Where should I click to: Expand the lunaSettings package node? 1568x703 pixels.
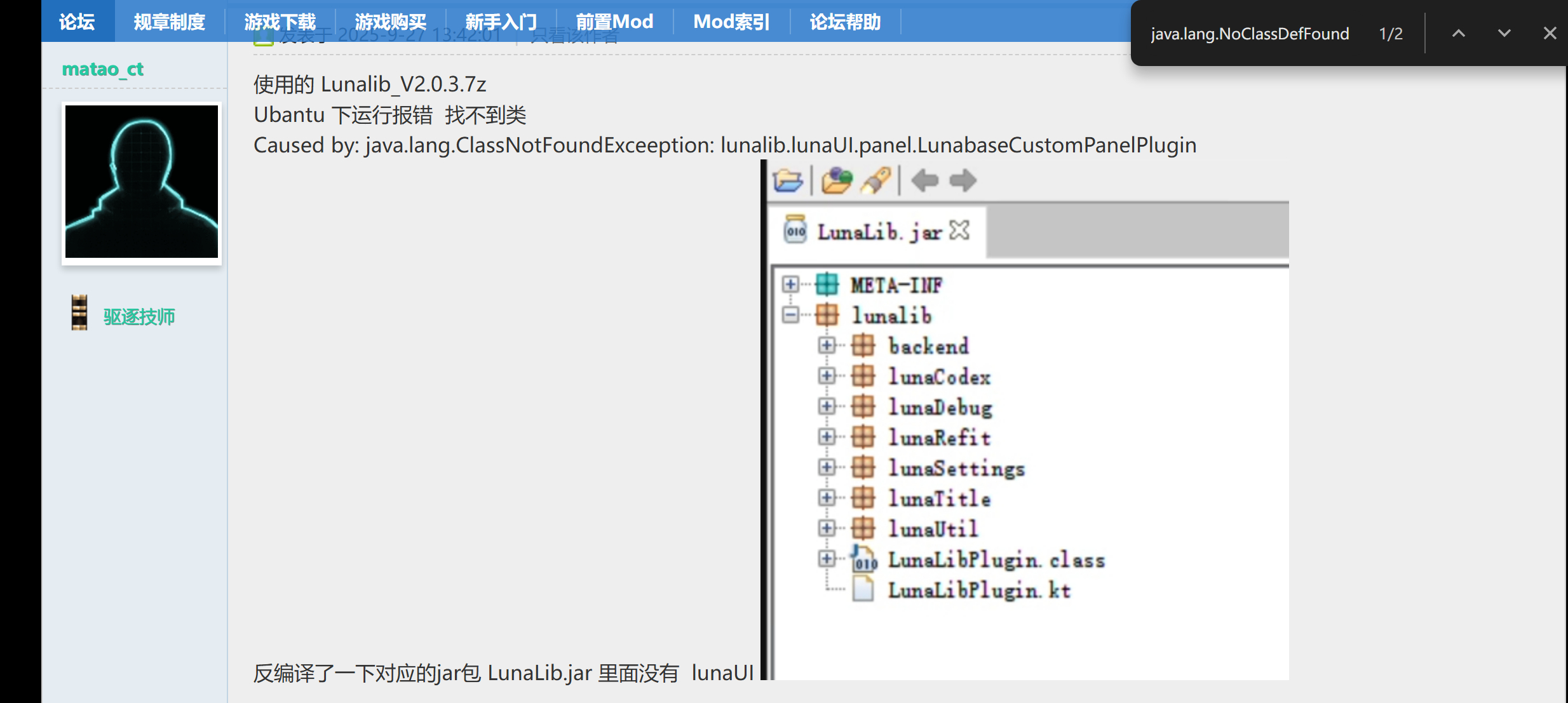(827, 468)
